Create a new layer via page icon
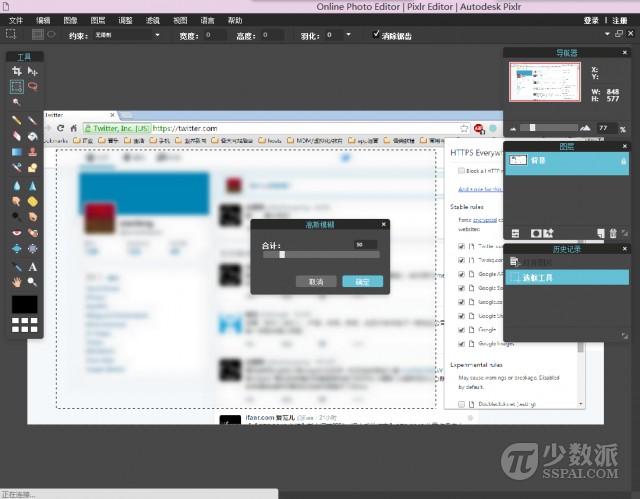Screen dimensions: 640x499 point(600,233)
